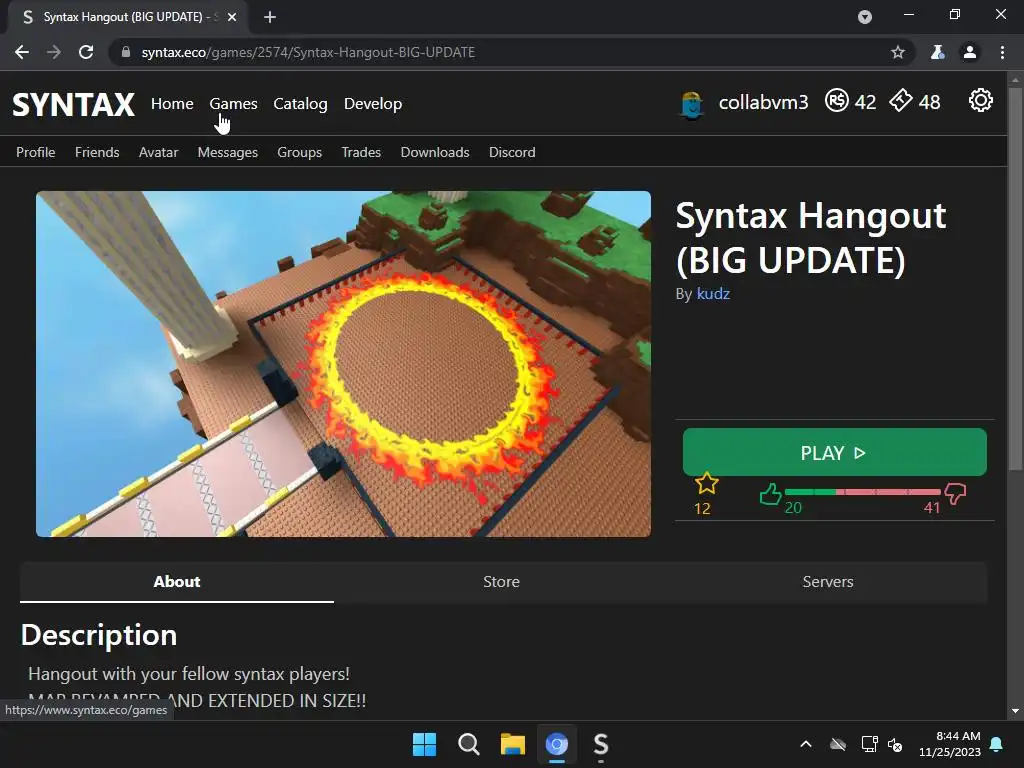
Task: Open Windows Start menu
Action: pos(424,744)
